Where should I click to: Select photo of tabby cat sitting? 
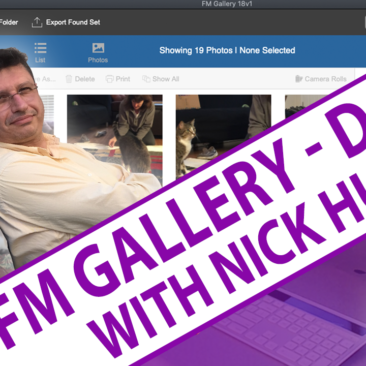[x=223, y=132]
